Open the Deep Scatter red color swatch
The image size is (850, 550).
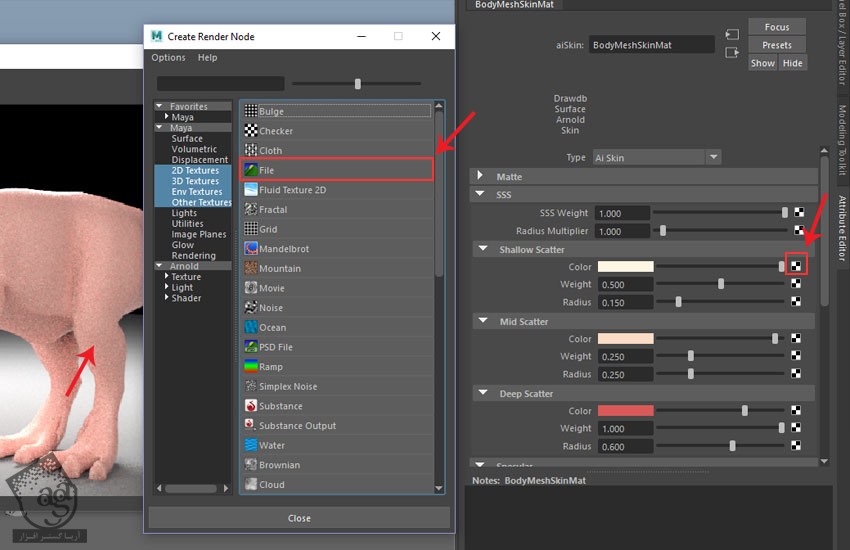click(x=626, y=411)
